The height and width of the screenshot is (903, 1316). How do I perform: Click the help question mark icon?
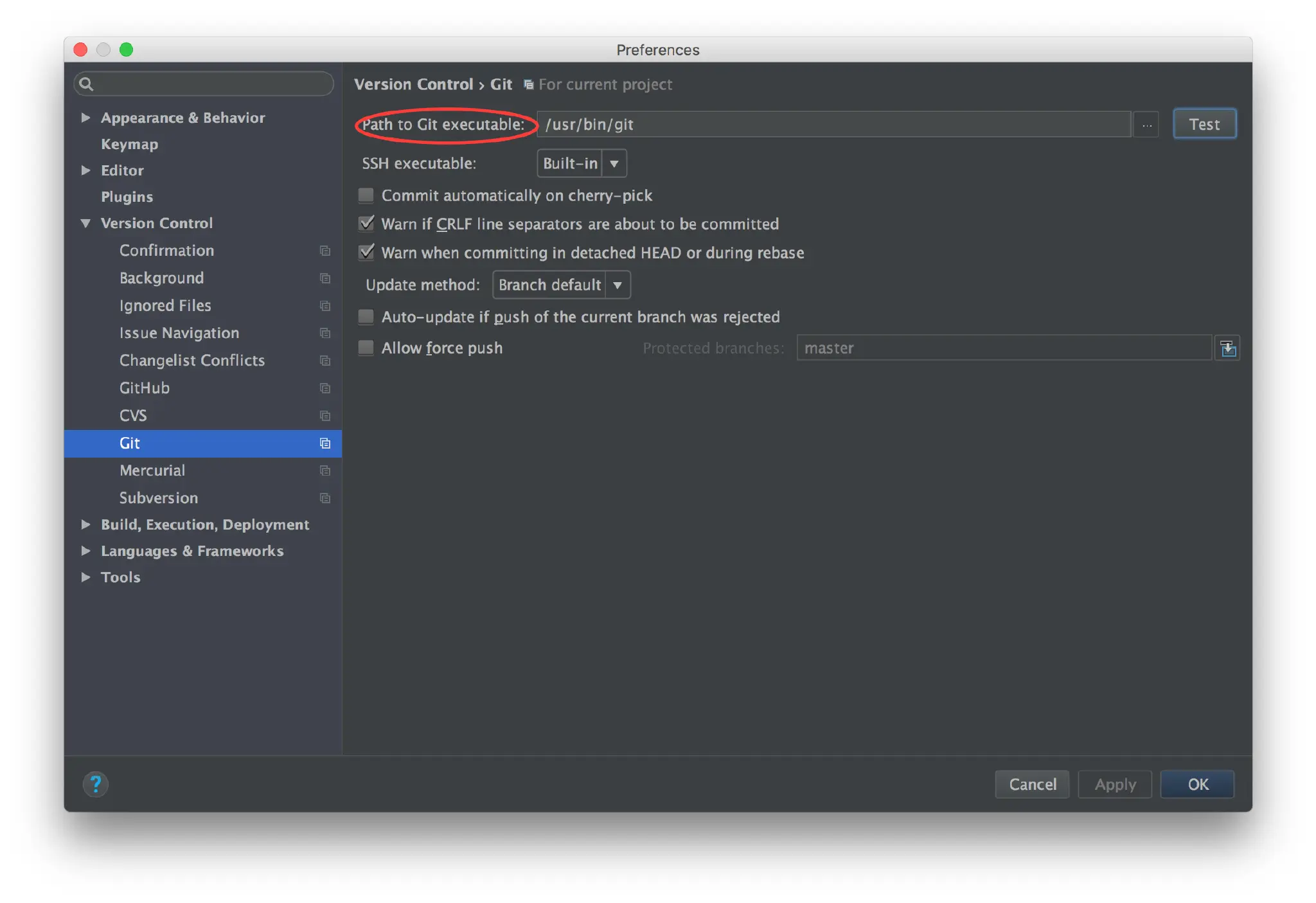(96, 784)
